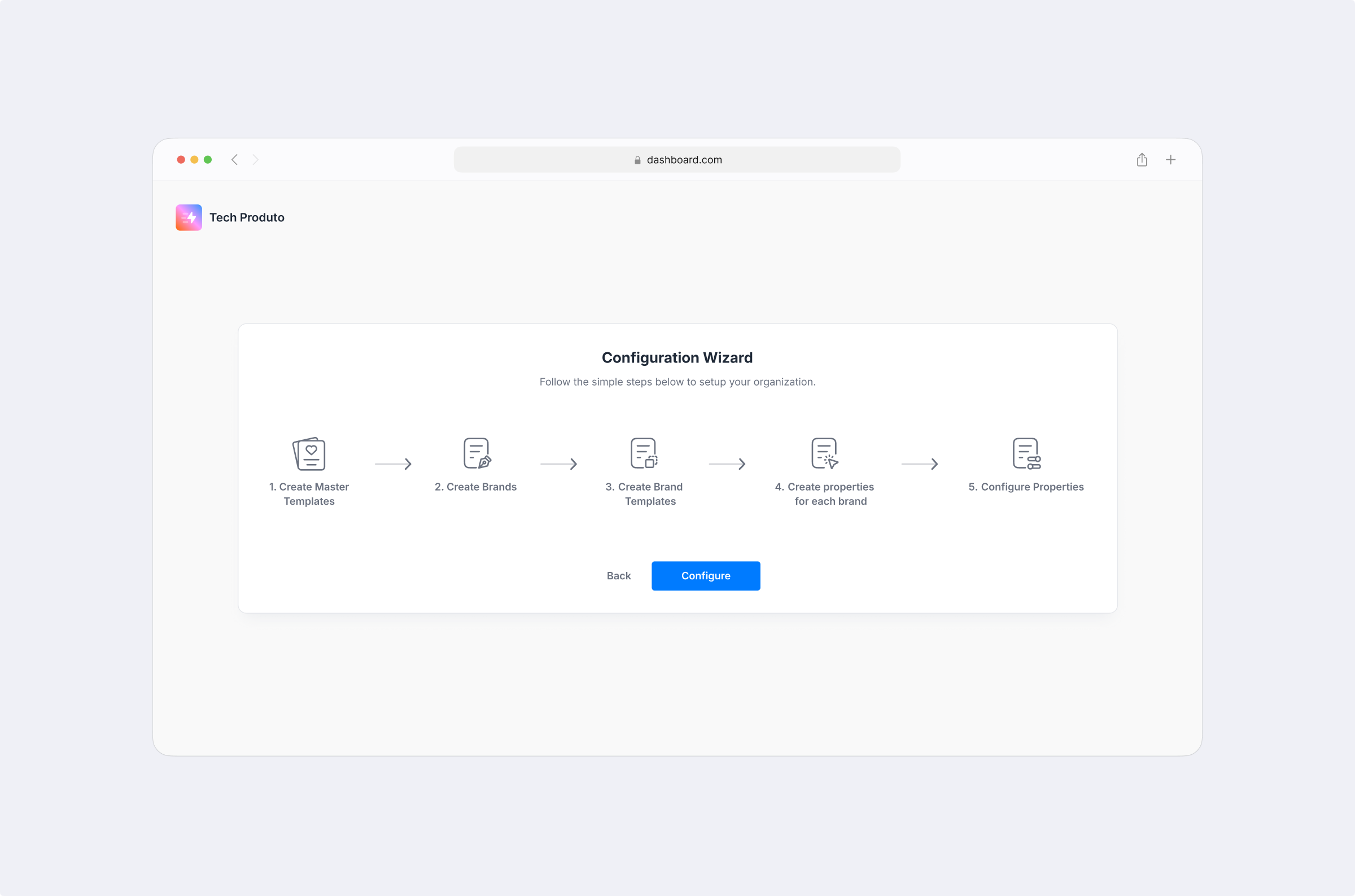Click the browser back navigation arrow

coord(234,159)
